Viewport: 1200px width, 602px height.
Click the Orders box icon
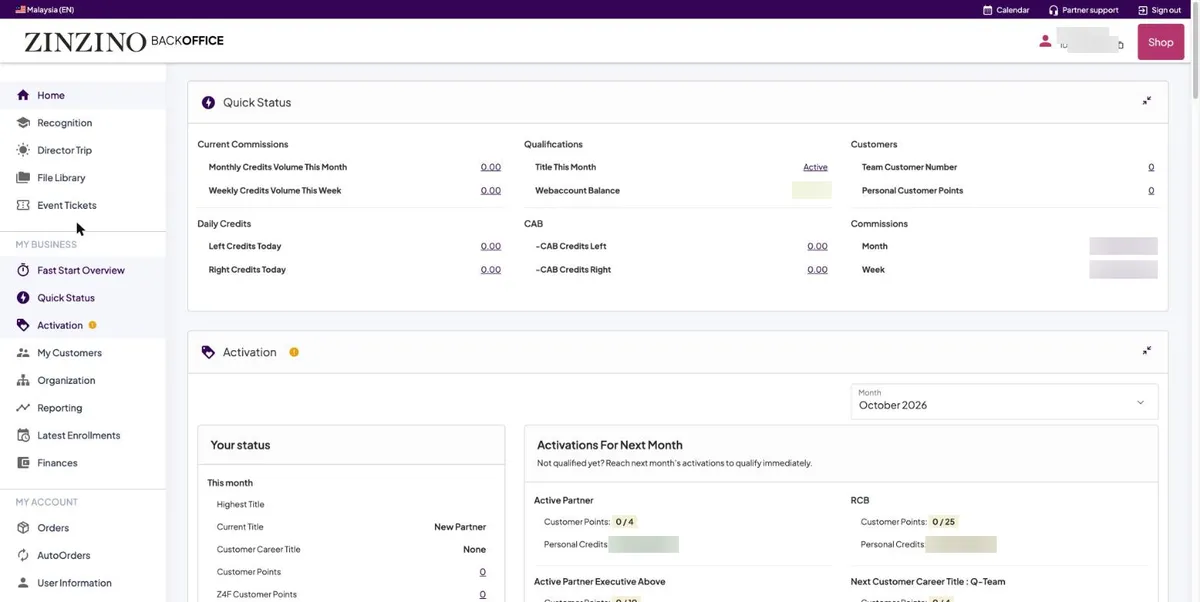[23, 528]
